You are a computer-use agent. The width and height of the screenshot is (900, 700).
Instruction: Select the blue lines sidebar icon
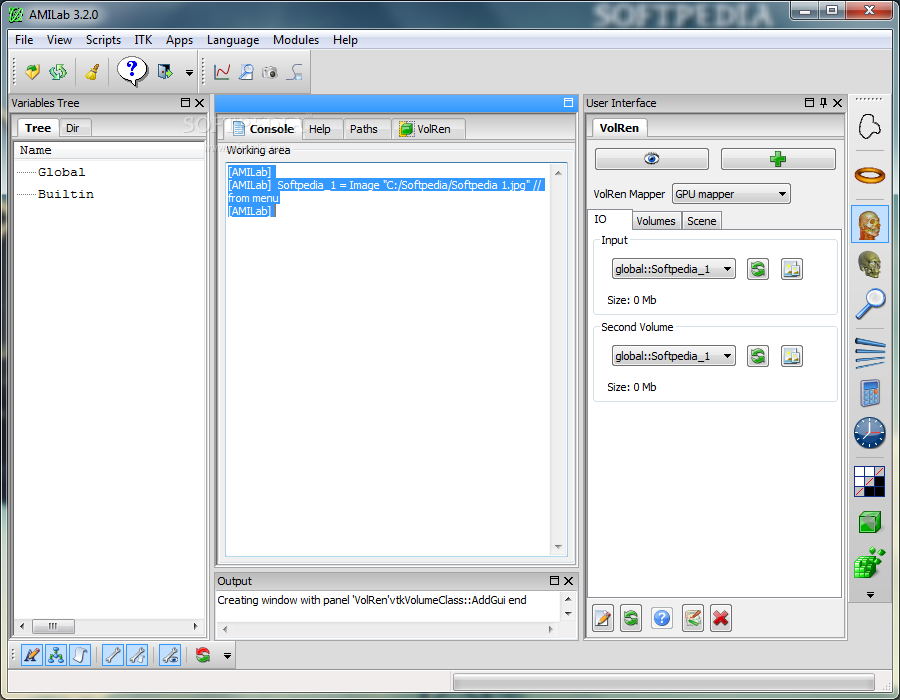point(870,352)
